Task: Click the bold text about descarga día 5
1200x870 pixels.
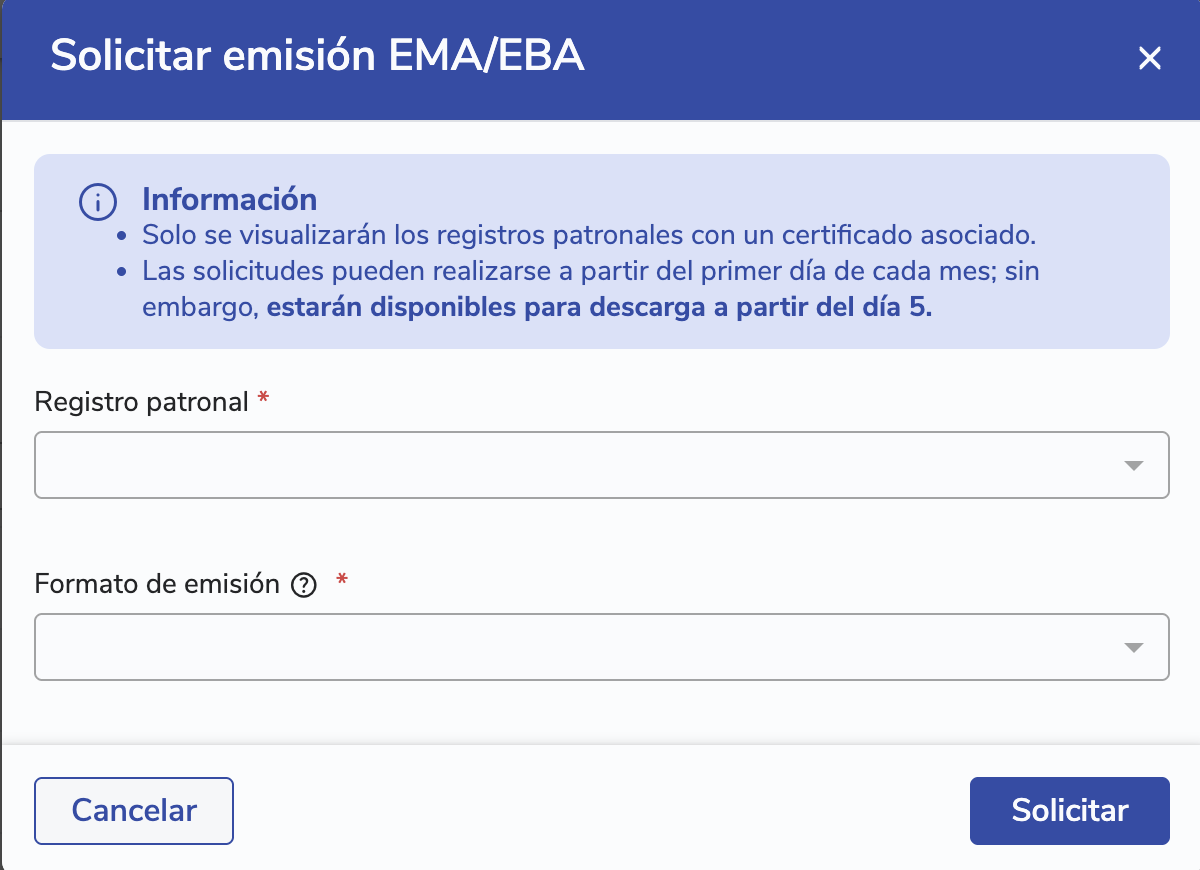Action: coord(599,308)
